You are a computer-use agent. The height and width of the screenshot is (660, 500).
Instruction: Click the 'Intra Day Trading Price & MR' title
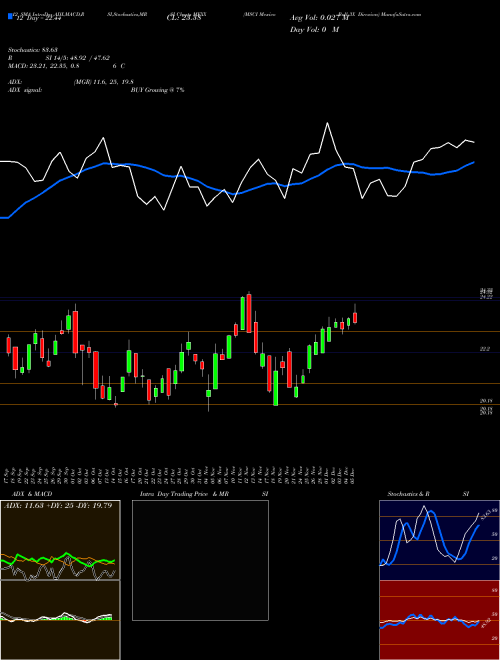184,494
